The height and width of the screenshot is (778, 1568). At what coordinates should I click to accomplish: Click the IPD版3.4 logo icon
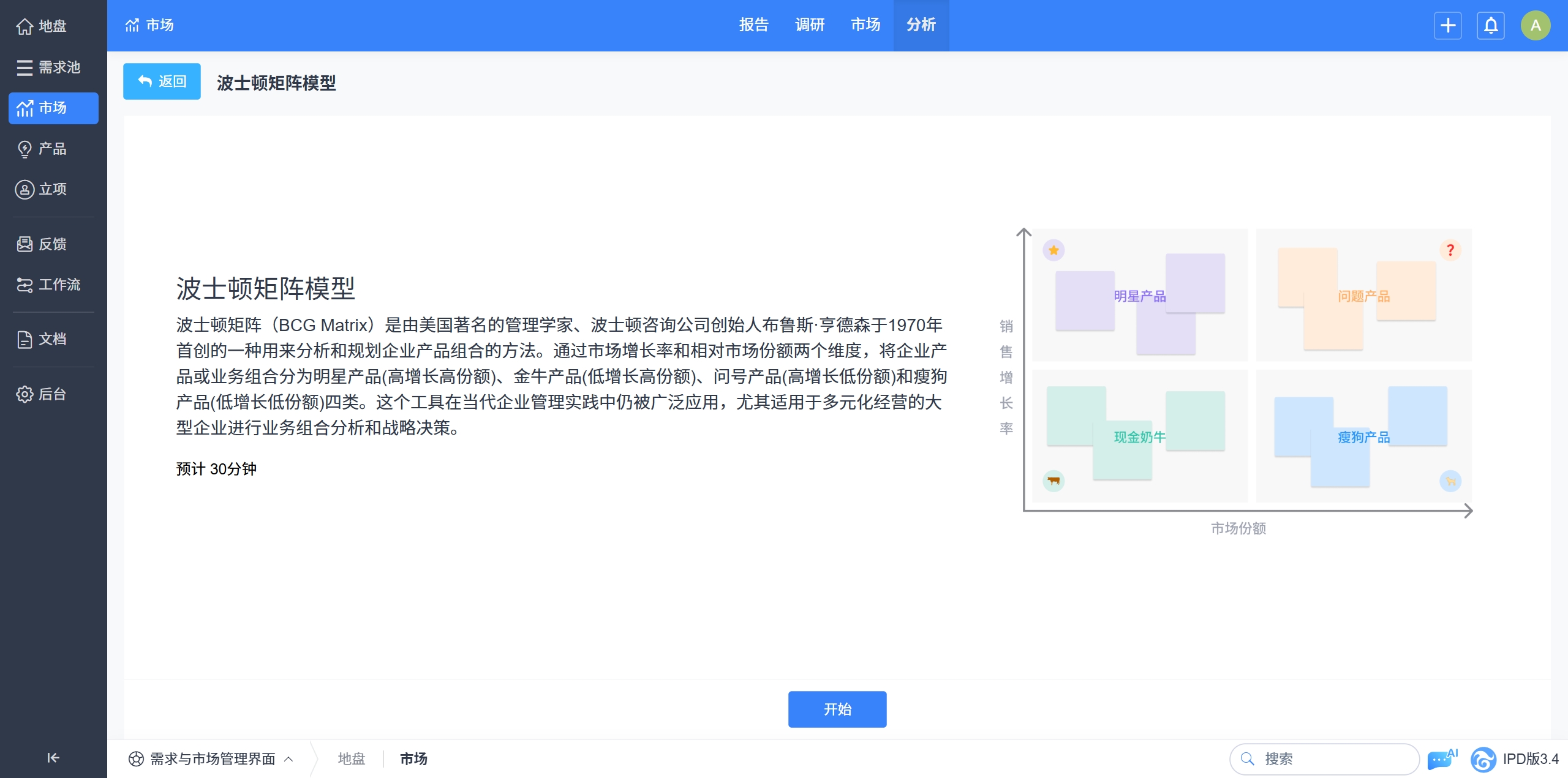1483,760
